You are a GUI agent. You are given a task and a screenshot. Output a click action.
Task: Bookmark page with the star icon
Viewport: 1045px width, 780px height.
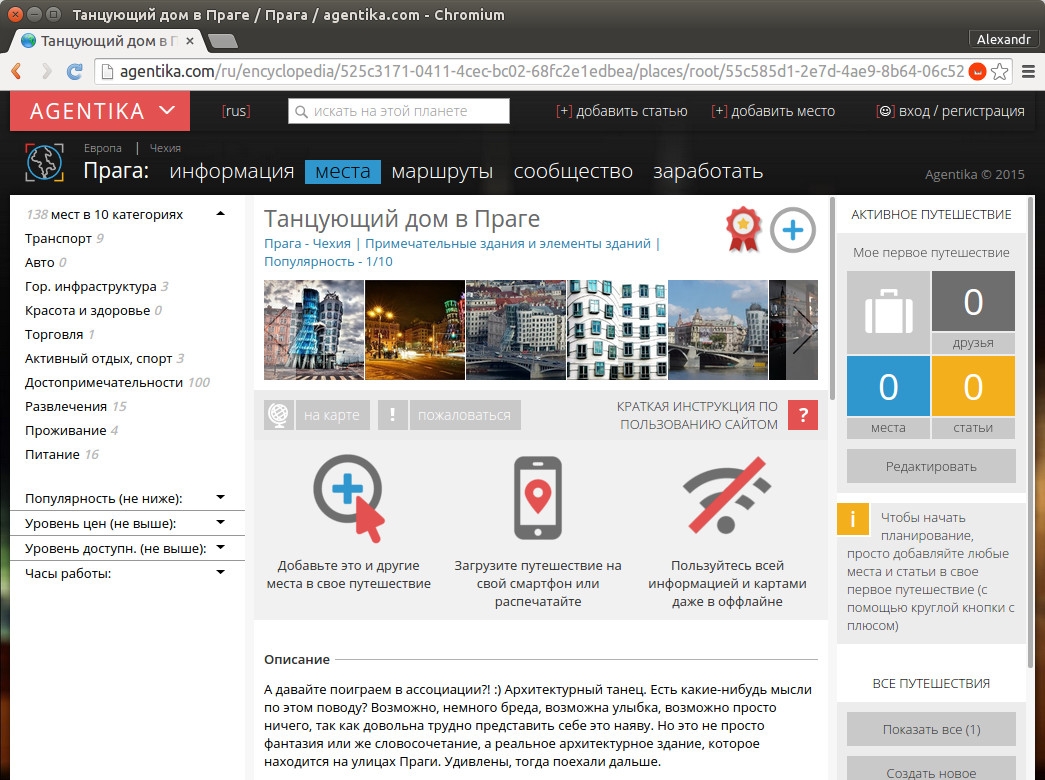(x=999, y=71)
